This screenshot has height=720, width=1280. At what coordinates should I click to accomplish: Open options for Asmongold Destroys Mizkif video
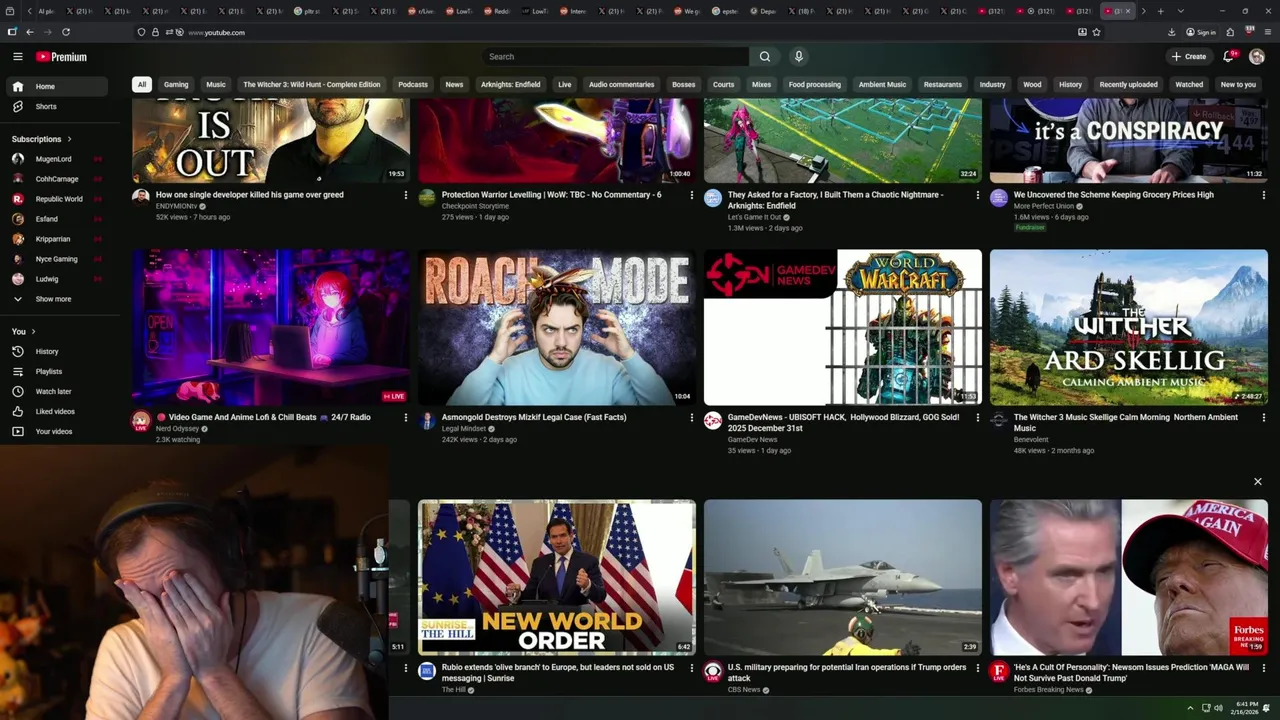(x=692, y=418)
